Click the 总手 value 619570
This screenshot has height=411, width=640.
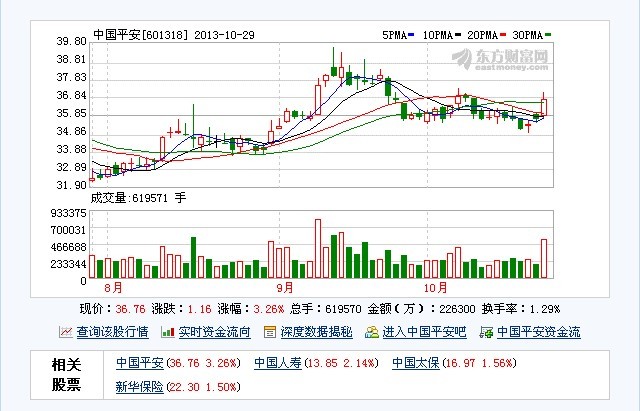(343, 309)
